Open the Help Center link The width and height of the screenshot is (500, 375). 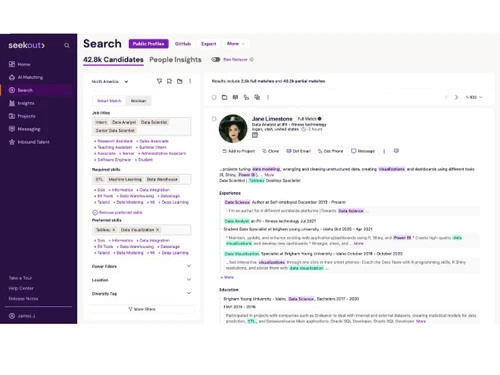pyautogui.click(x=21, y=288)
